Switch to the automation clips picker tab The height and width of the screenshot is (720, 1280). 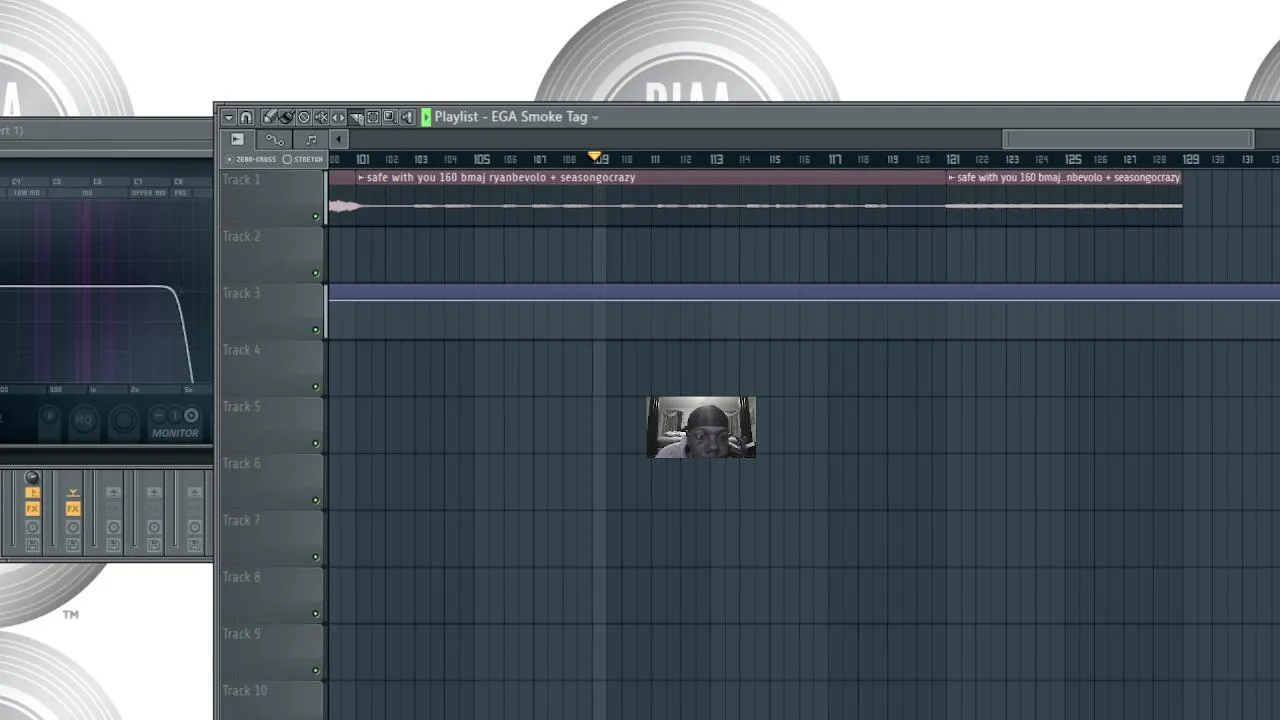(274, 139)
